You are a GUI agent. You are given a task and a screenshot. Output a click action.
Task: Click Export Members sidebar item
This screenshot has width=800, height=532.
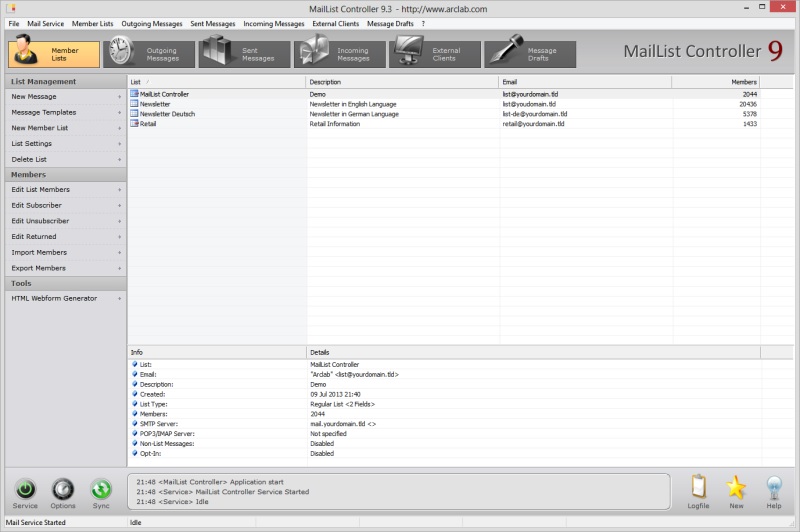[x=66, y=268]
